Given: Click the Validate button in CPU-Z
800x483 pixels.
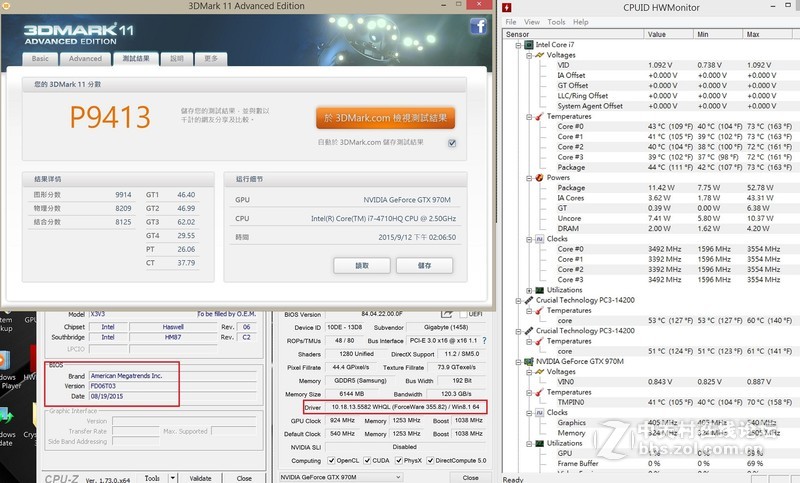Looking at the screenshot, I should click(200, 478).
